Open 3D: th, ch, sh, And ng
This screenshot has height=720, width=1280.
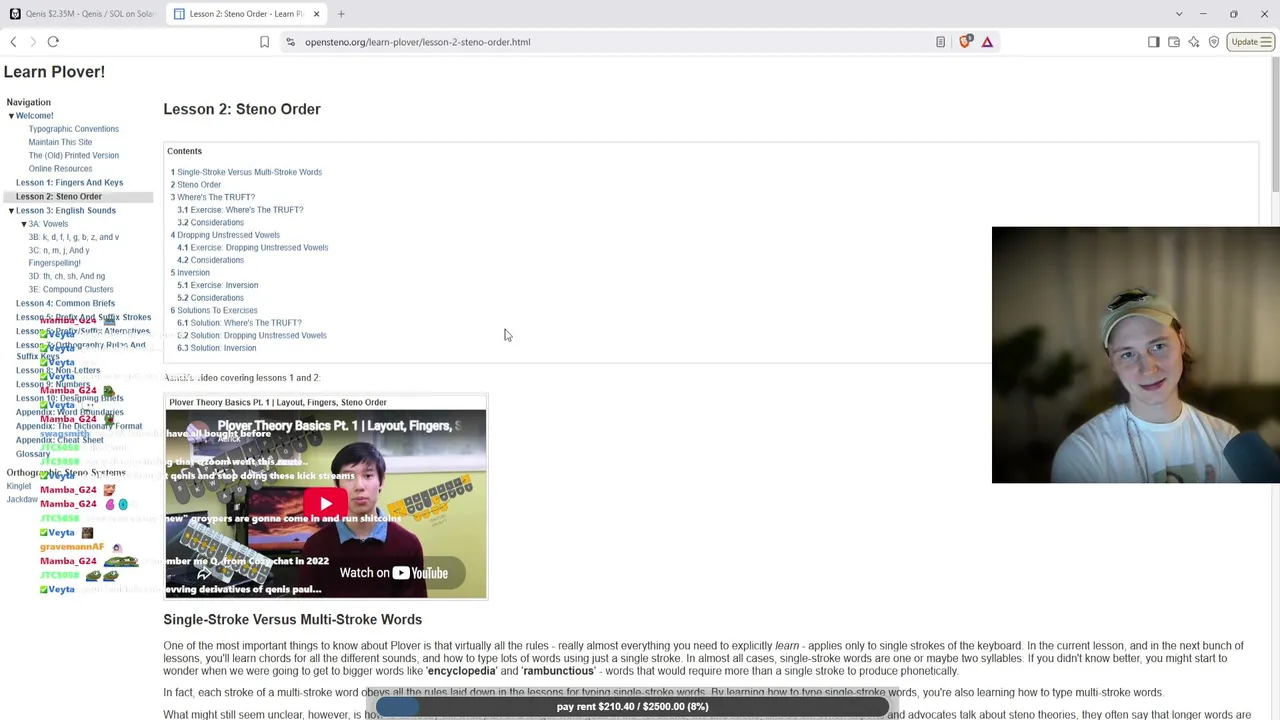66,276
